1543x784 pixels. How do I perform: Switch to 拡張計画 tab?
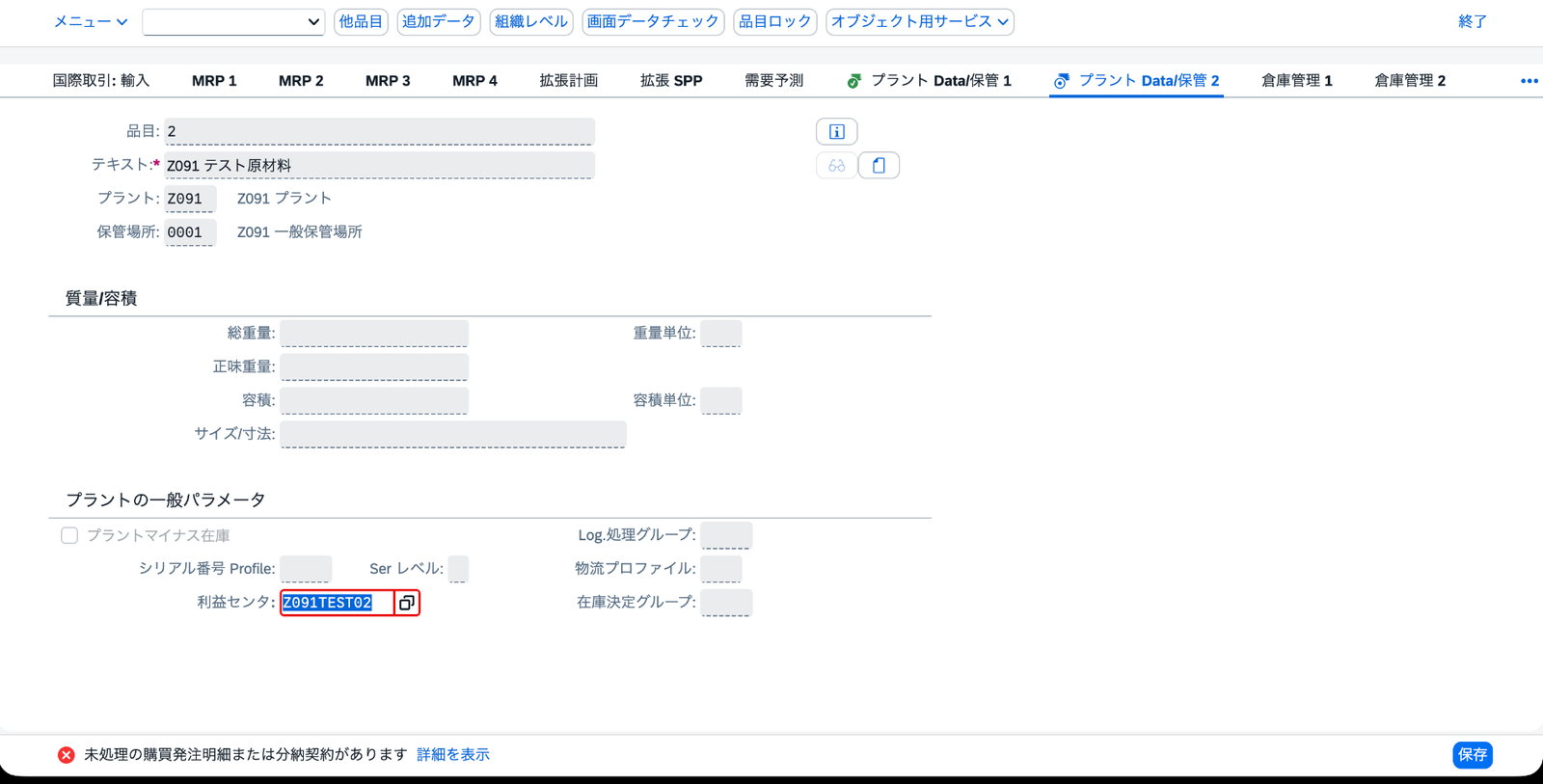coord(569,81)
